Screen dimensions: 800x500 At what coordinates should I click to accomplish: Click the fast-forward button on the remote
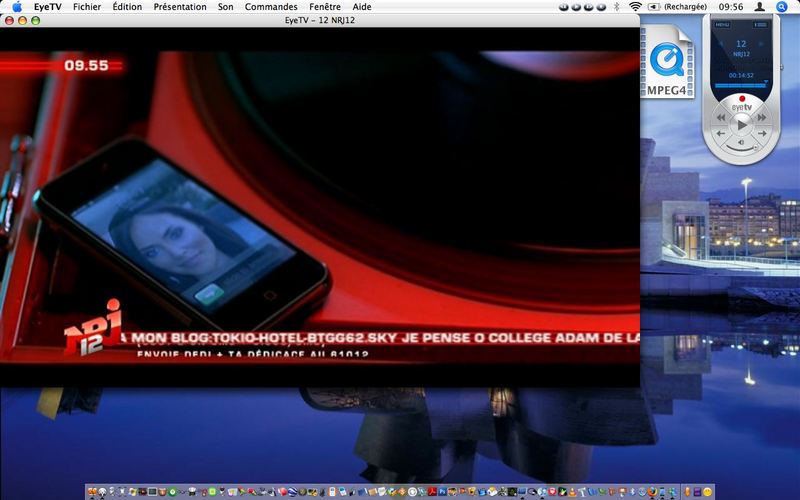click(x=762, y=117)
